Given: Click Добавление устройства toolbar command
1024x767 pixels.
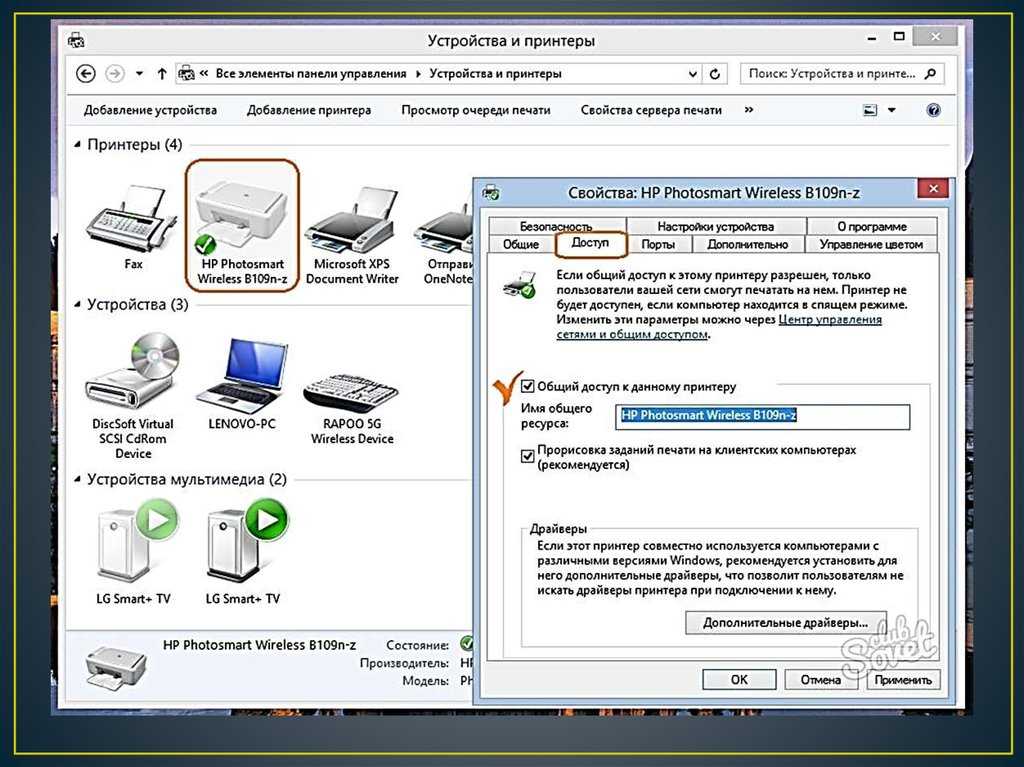Looking at the screenshot, I should coord(150,110).
